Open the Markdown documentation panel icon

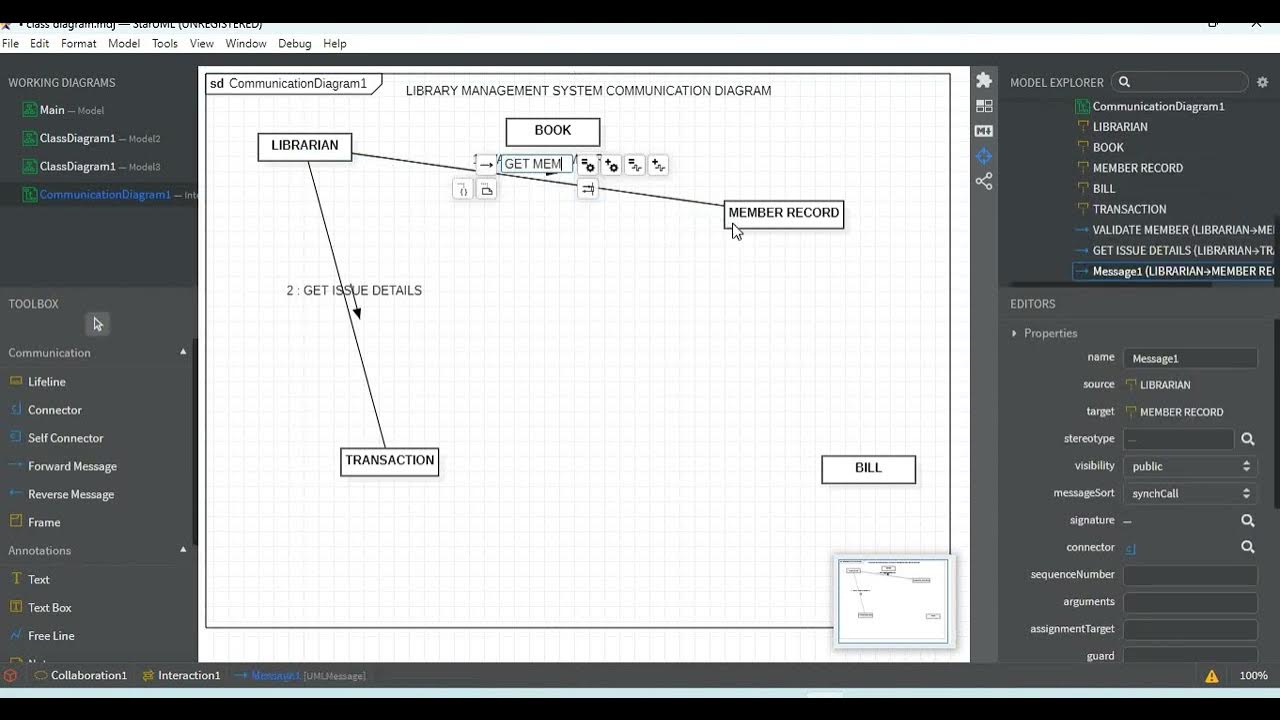(984, 131)
